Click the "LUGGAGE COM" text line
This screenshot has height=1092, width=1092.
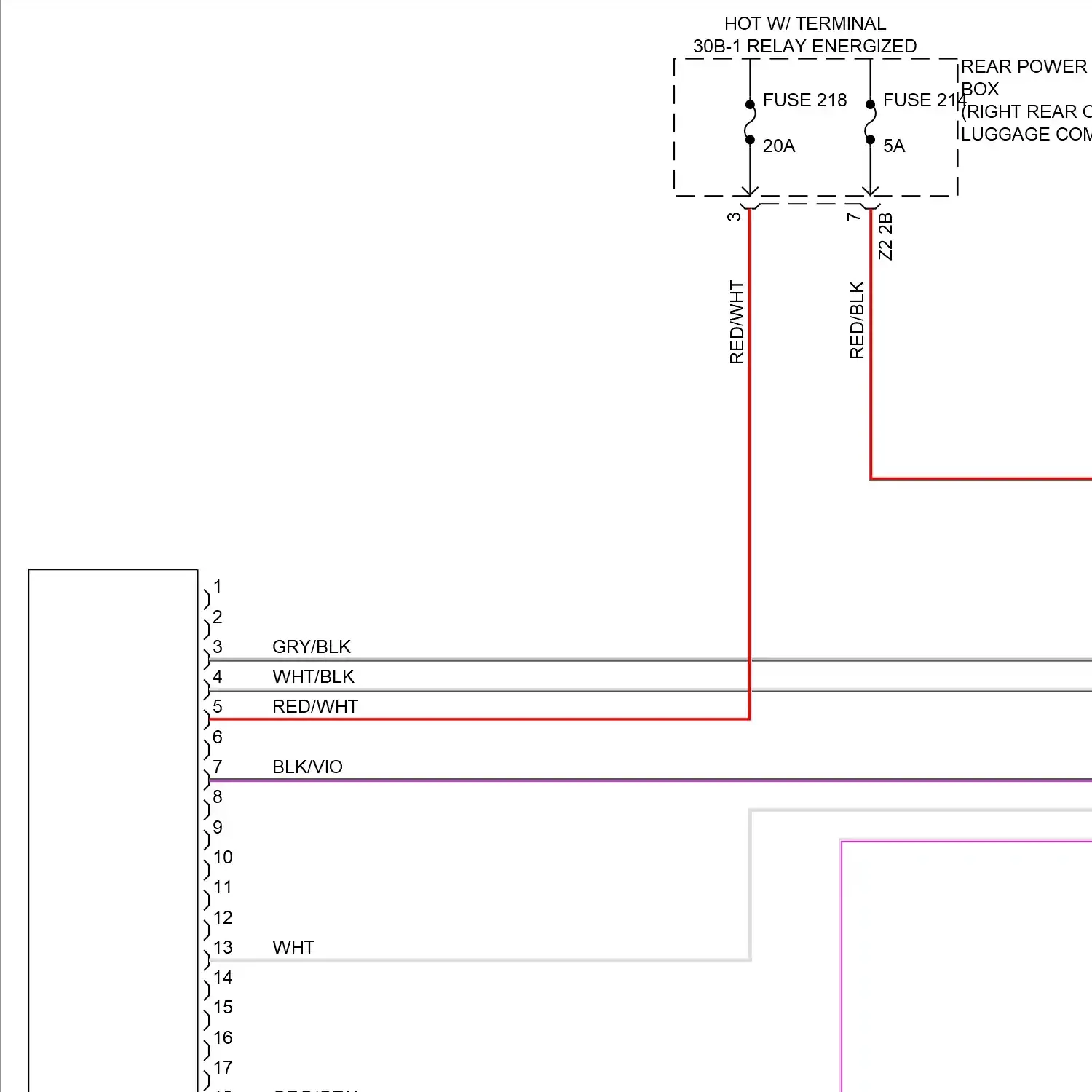point(1026,134)
